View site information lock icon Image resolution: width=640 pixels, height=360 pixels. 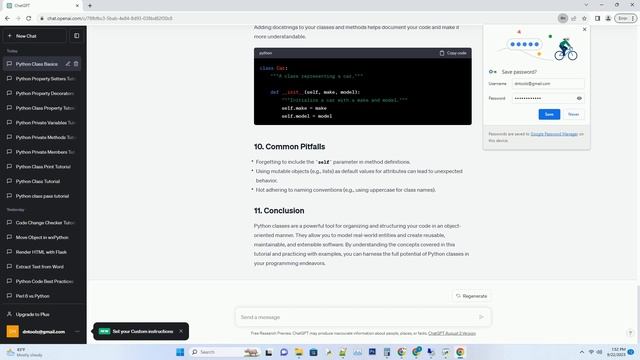(x=42, y=18)
